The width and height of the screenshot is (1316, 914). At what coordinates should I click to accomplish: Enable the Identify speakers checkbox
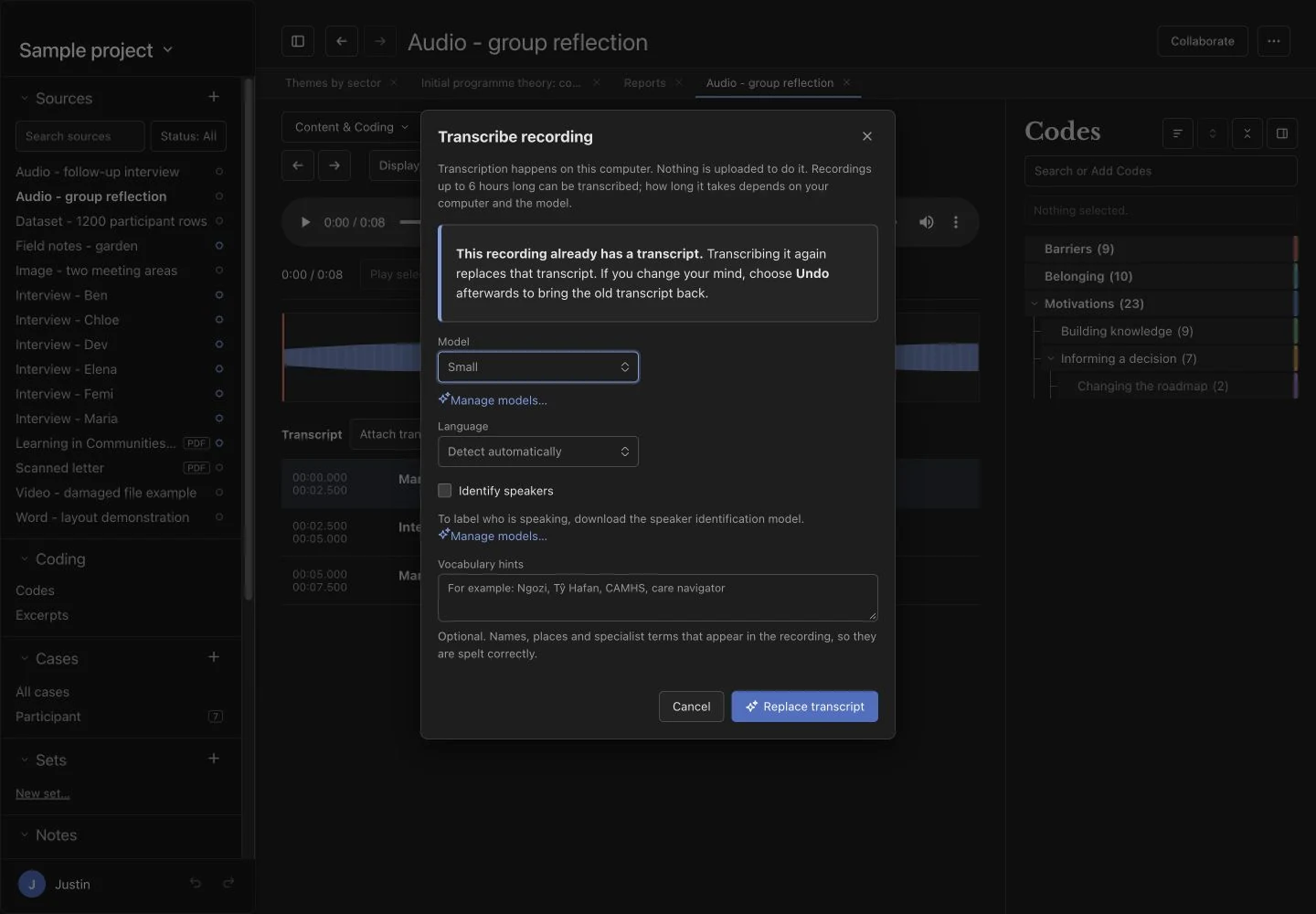(445, 491)
